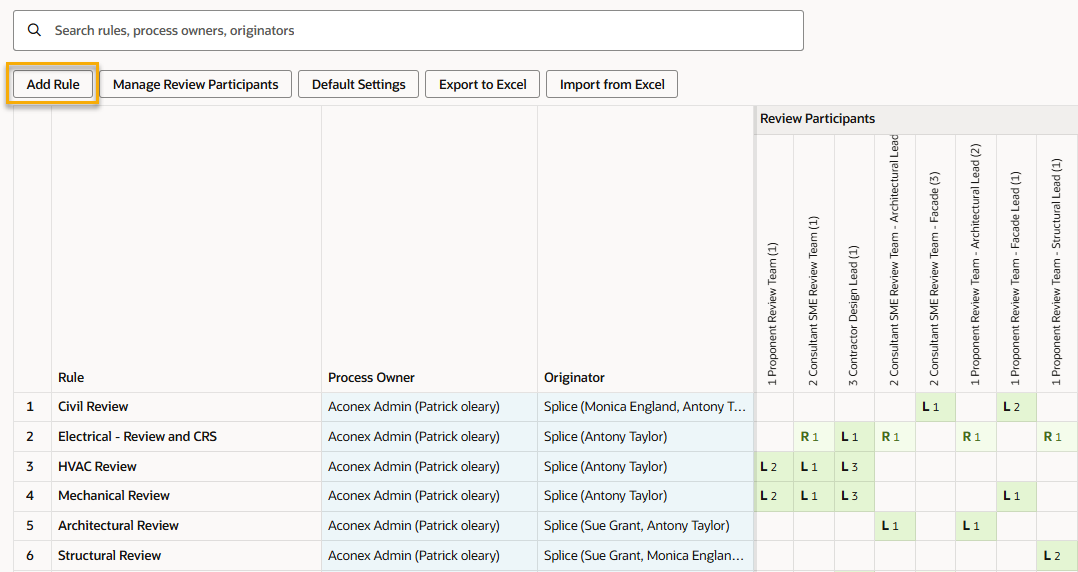
Task: Open the Civil Review rule
Action: 93,407
